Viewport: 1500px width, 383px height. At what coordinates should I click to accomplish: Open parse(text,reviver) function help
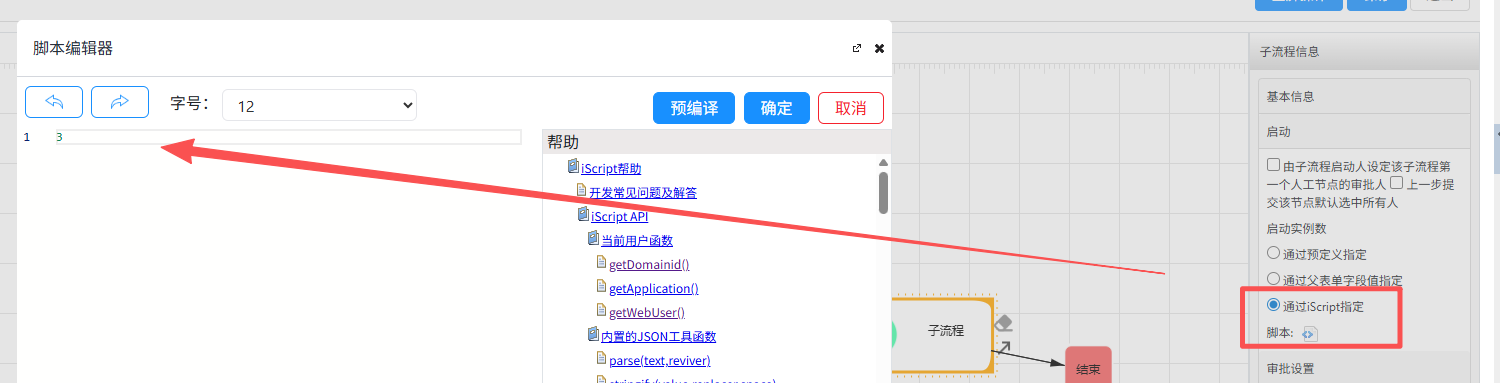659,360
